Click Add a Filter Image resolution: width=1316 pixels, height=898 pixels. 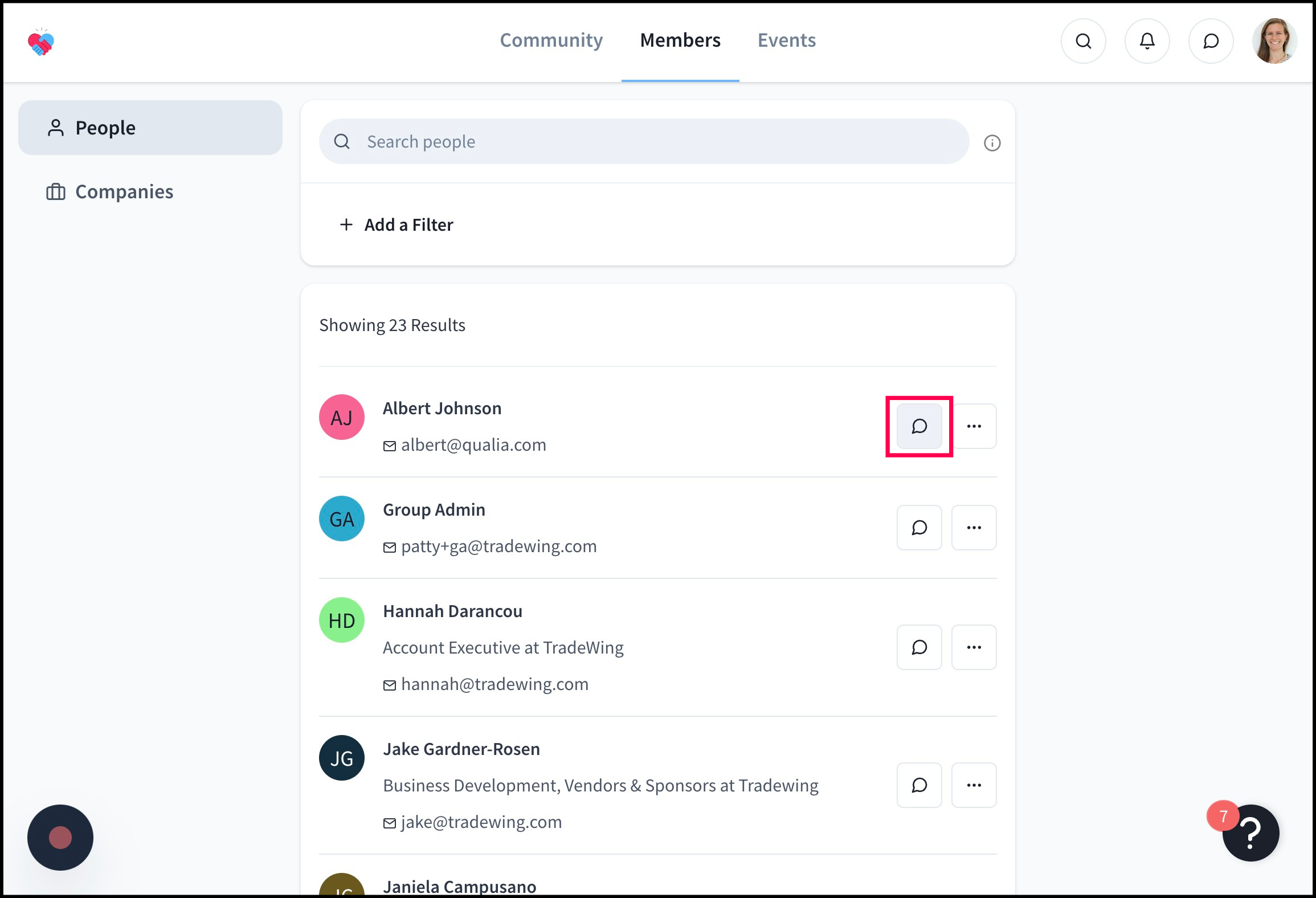tap(397, 224)
